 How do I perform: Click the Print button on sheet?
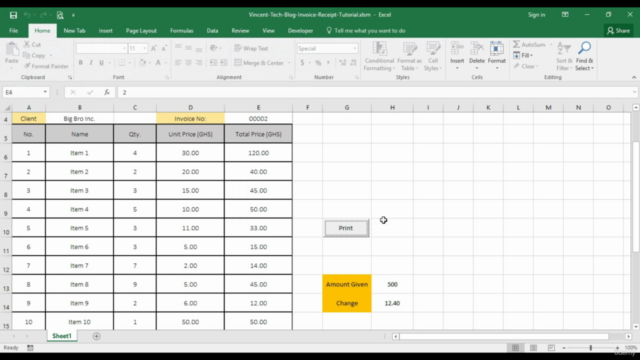pyautogui.click(x=346, y=228)
